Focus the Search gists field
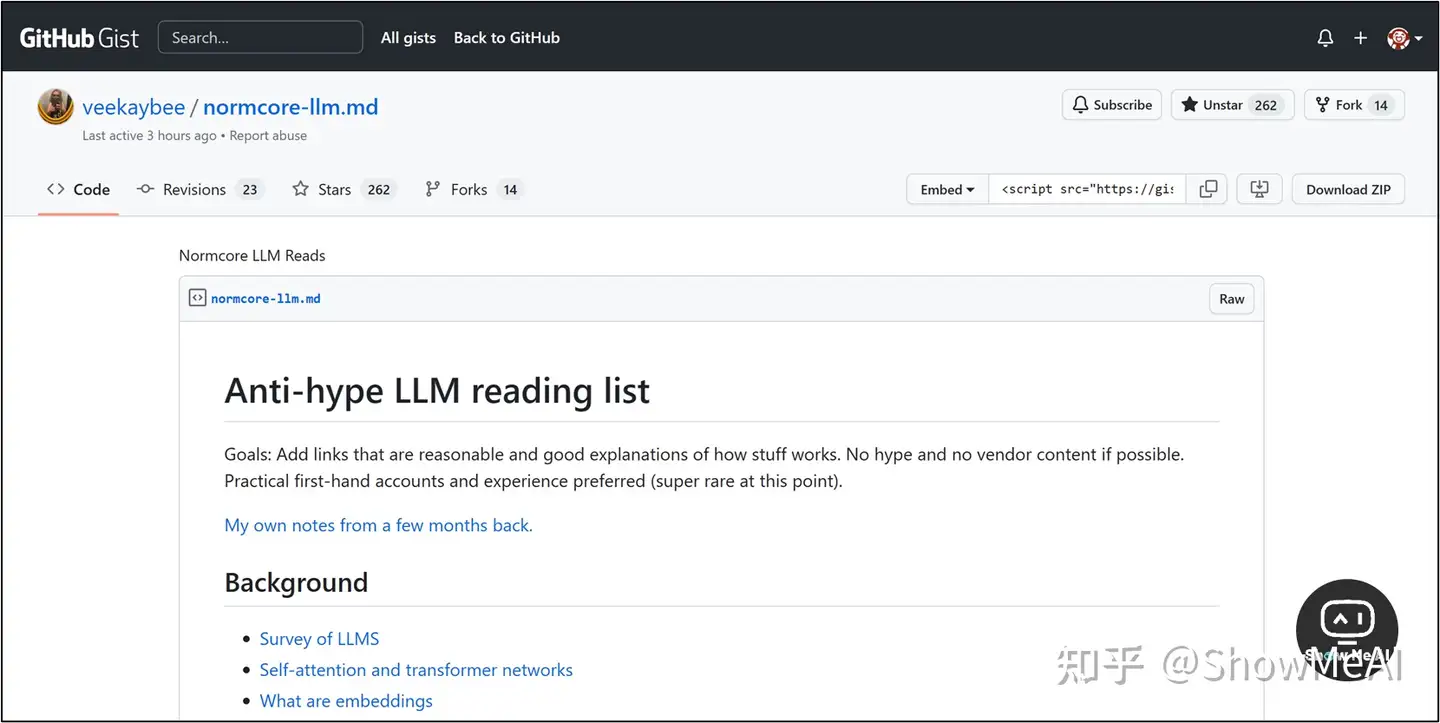Image resolution: width=1440 pixels, height=723 pixels. point(260,38)
